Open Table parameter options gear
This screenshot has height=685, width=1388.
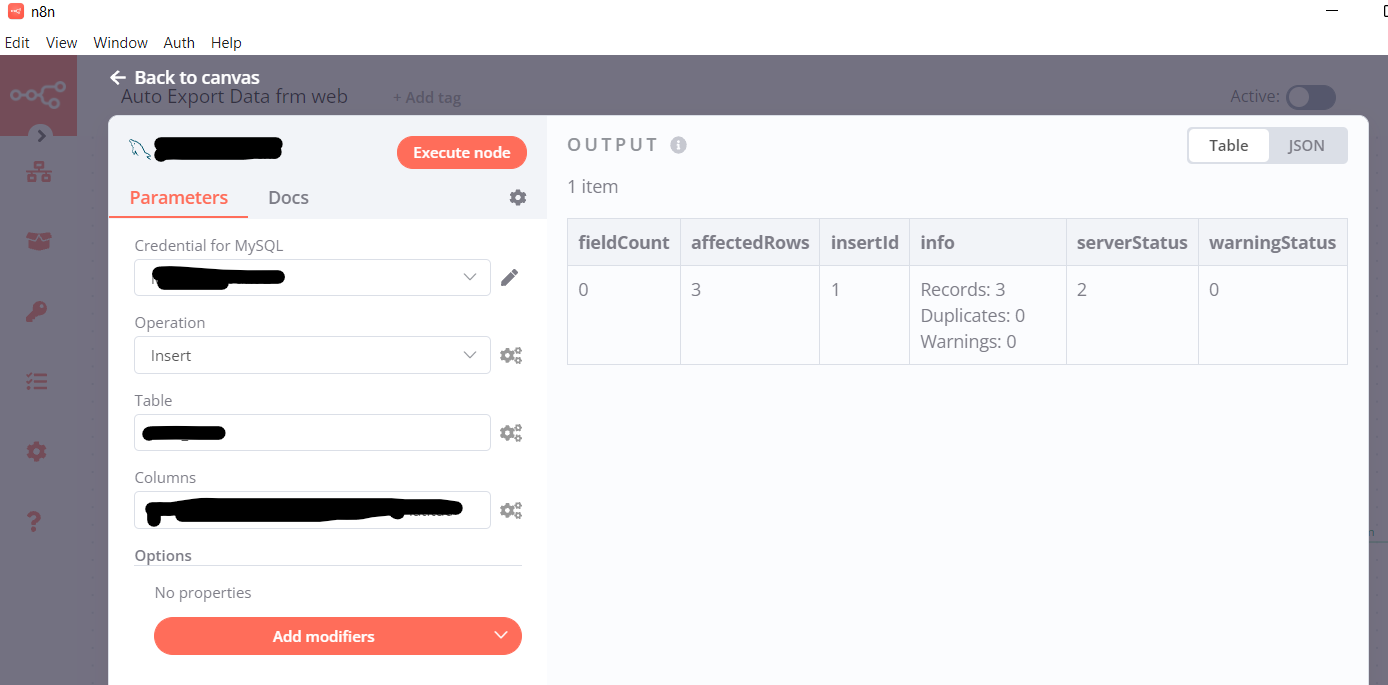click(511, 433)
